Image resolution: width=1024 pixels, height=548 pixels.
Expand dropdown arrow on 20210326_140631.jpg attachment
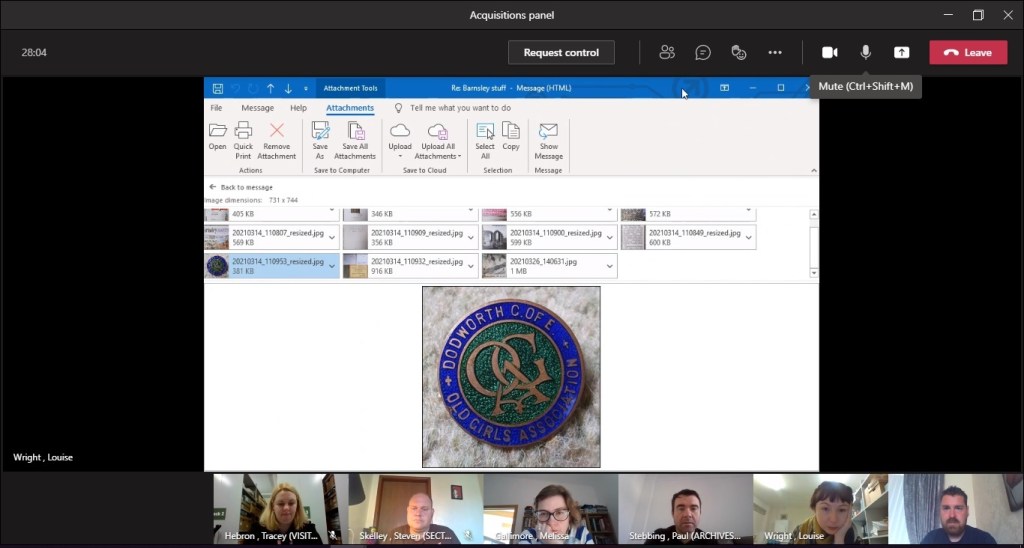608,265
